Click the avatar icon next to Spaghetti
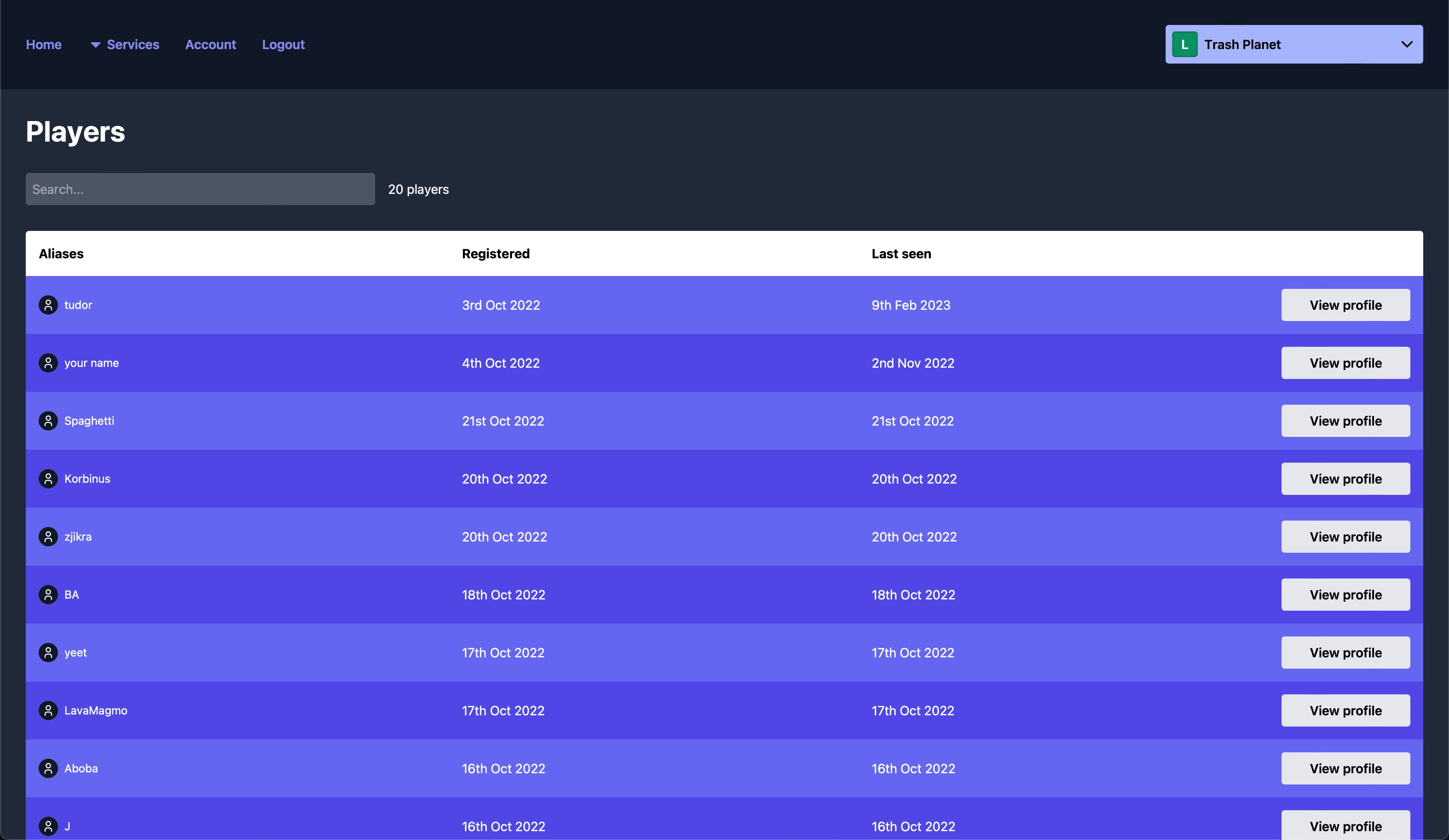The height and width of the screenshot is (840, 1449). [x=48, y=420]
